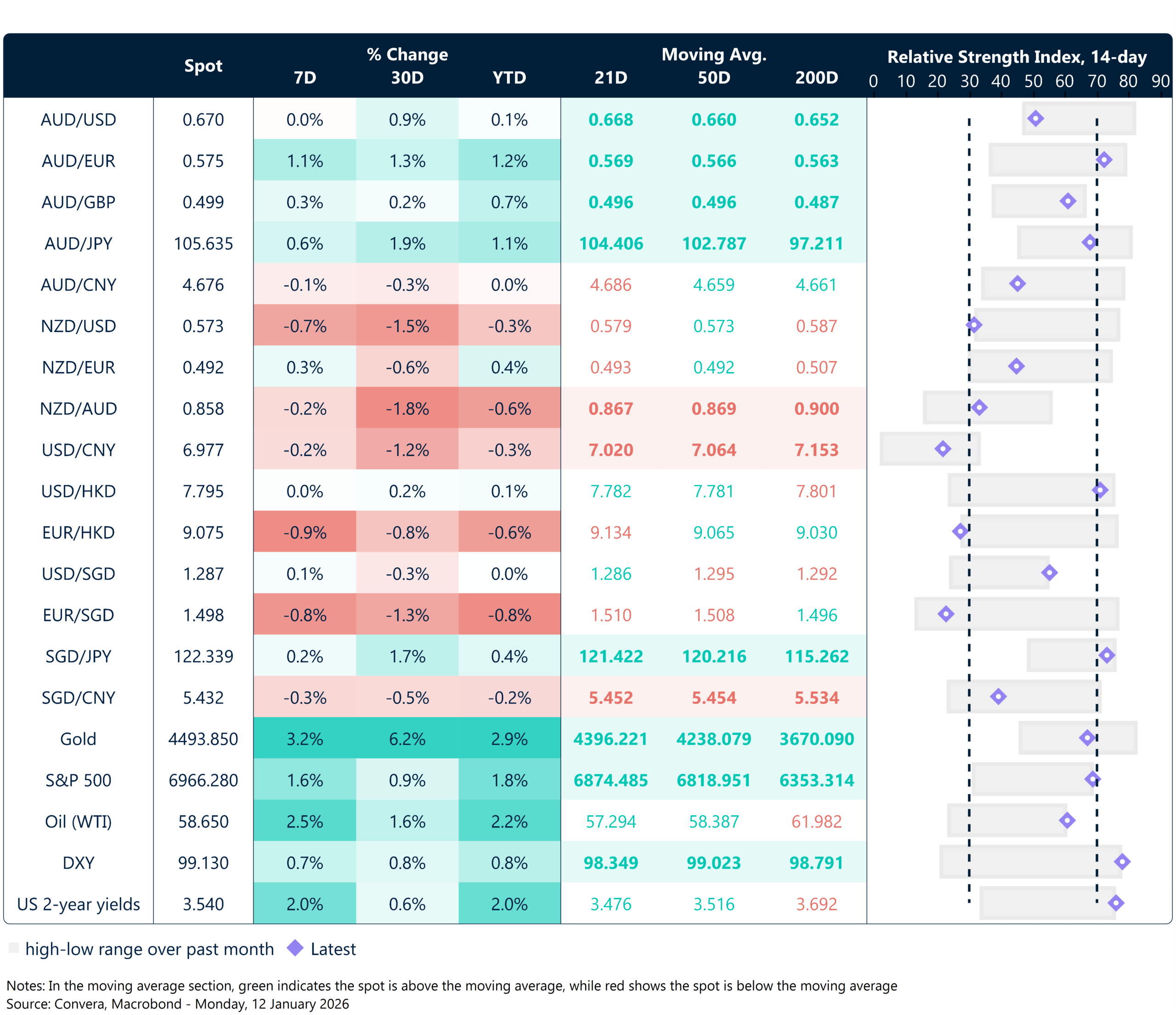Click the NZD/USD RSI diamond marker

[974, 325]
